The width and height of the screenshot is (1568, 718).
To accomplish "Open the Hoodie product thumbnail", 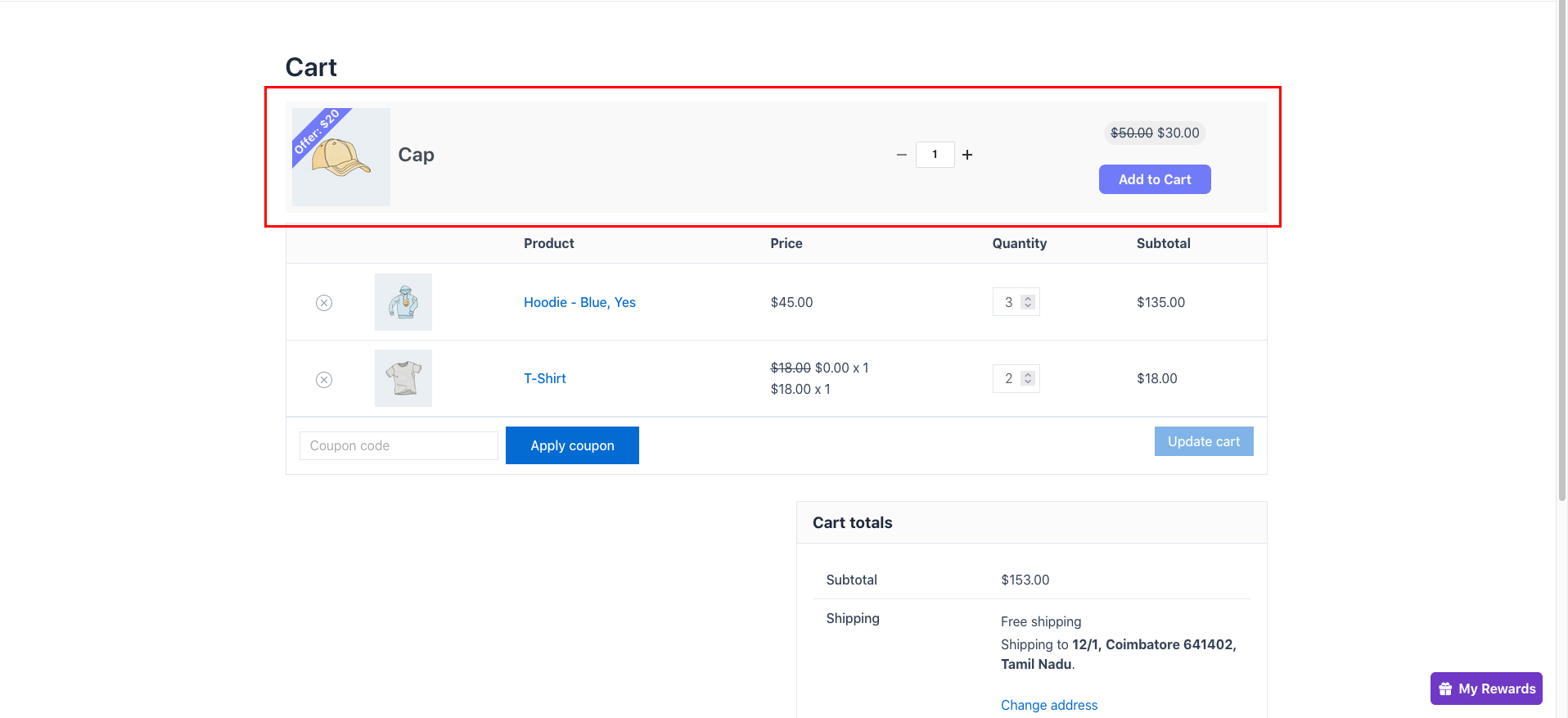I will (x=403, y=302).
